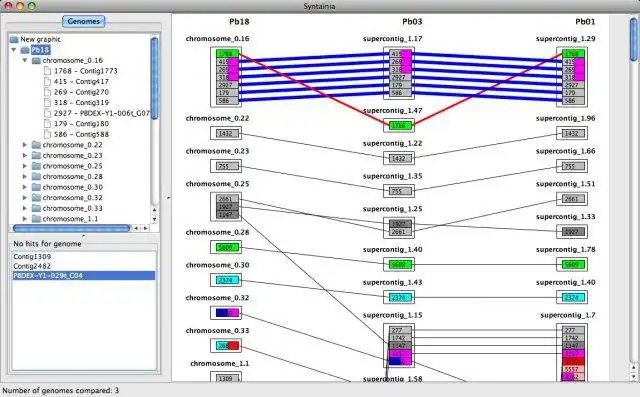Expand the chromosome_0.30 tree node
The height and width of the screenshot is (397, 640).
pos(25,187)
